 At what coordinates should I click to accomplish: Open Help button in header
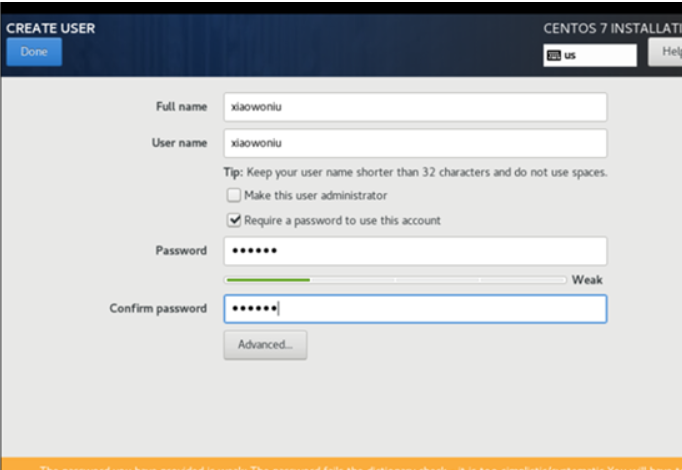[x=665, y=52]
